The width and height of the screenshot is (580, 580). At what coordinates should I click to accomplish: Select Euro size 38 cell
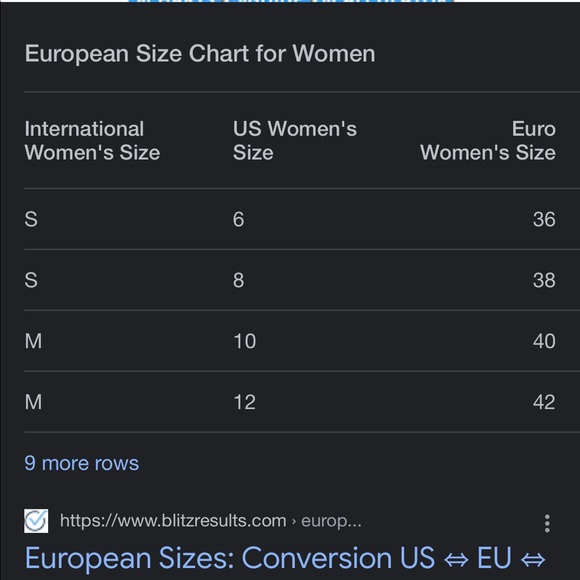click(544, 280)
